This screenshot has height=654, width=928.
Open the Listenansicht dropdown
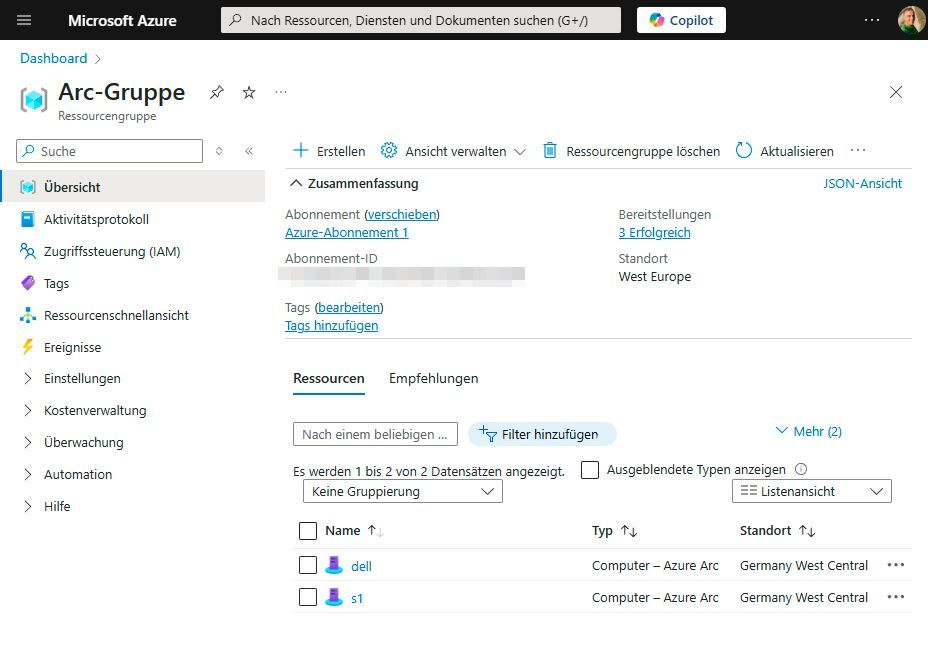click(x=811, y=491)
